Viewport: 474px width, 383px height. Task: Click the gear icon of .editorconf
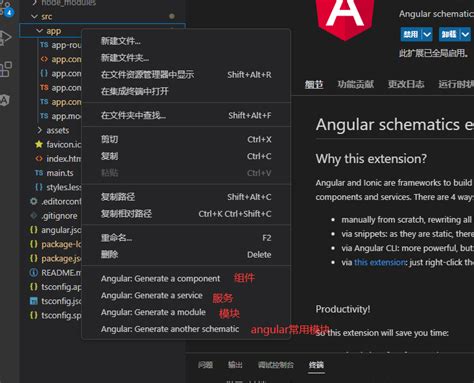click(x=34, y=201)
